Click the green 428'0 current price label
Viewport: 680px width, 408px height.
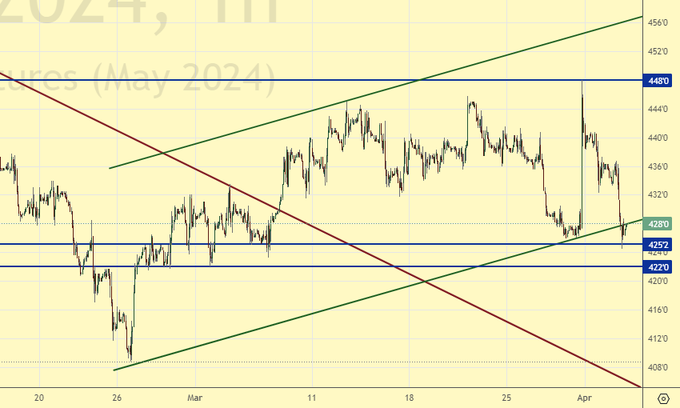click(659, 225)
